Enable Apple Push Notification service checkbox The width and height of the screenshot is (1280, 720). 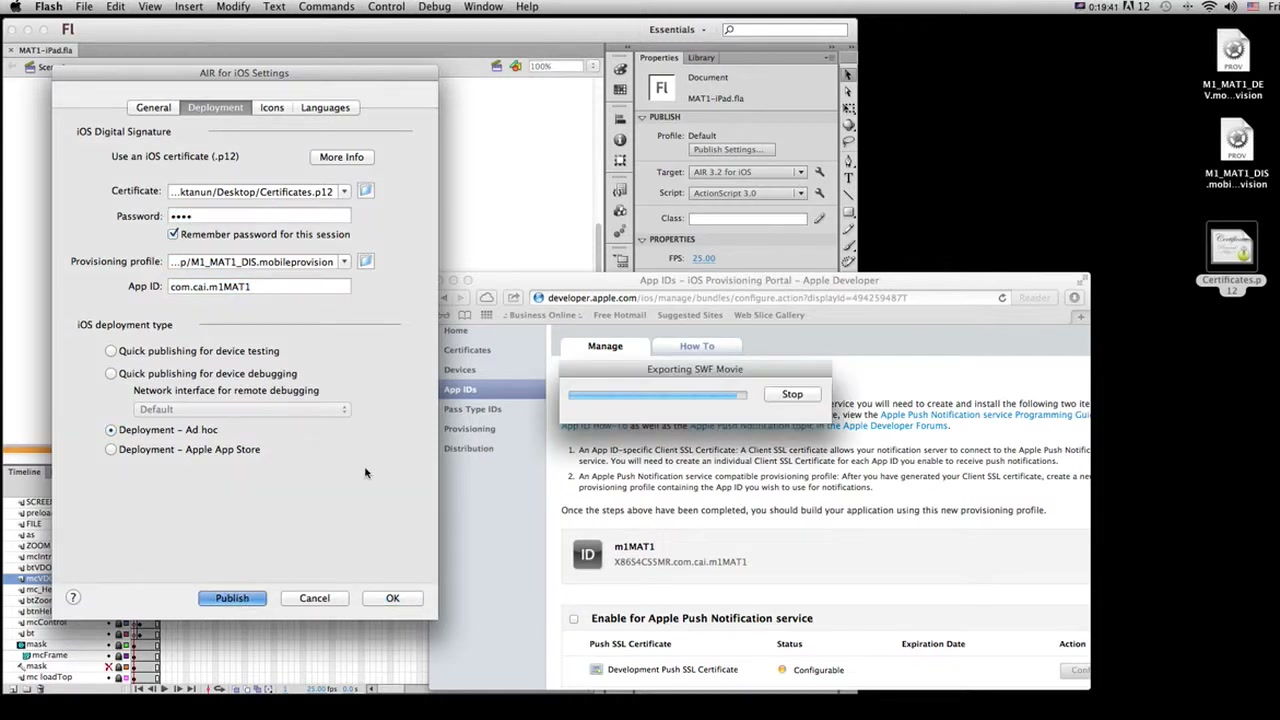point(574,619)
